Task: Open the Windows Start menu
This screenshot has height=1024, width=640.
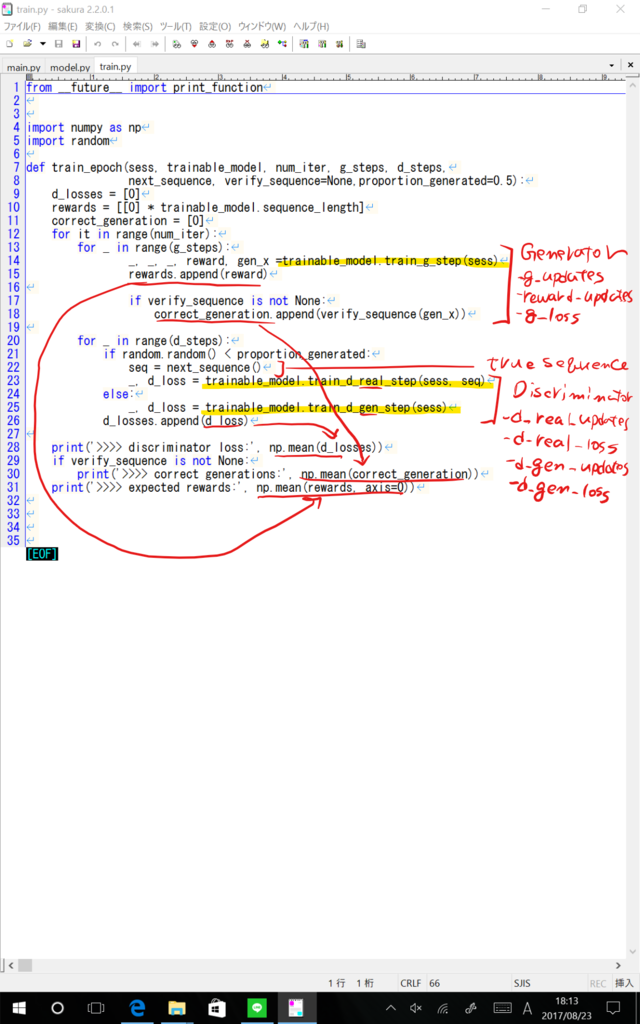Action: click(x=18, y=1008)
